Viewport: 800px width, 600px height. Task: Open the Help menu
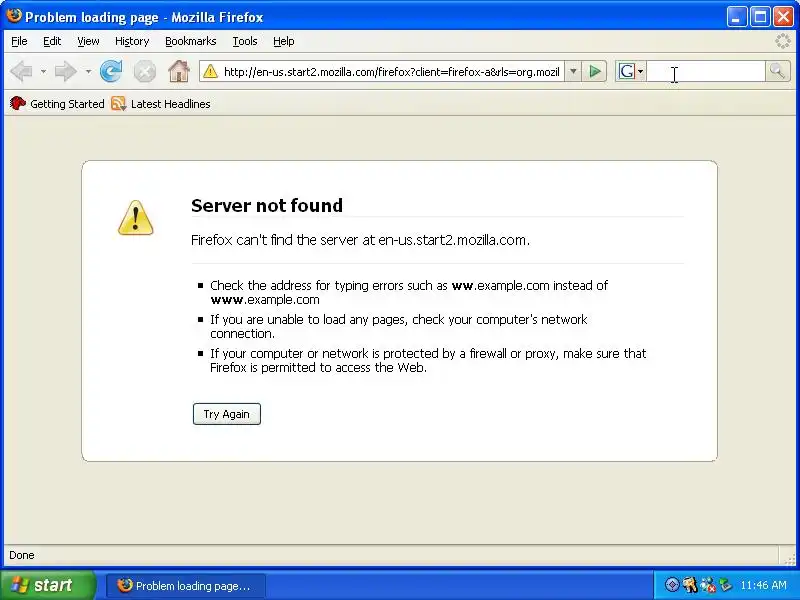point(284,41)
